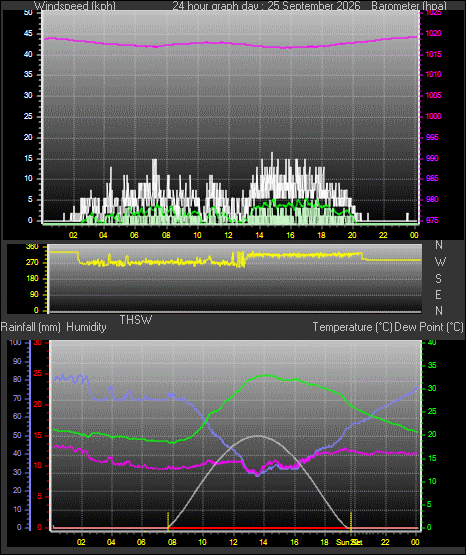Click the Temperature (°C) label

click(352, 327)
